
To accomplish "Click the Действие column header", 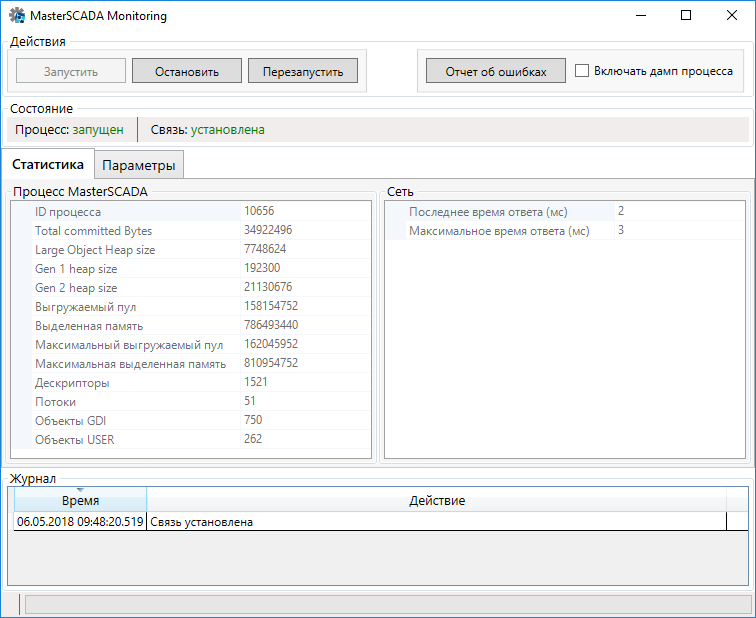I will pyautogui.click(x=437, y=500).
